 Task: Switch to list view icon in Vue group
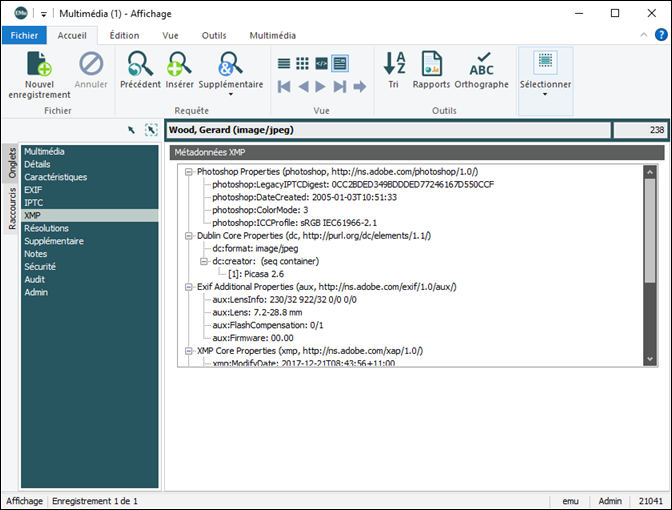(x=285, y=63)
